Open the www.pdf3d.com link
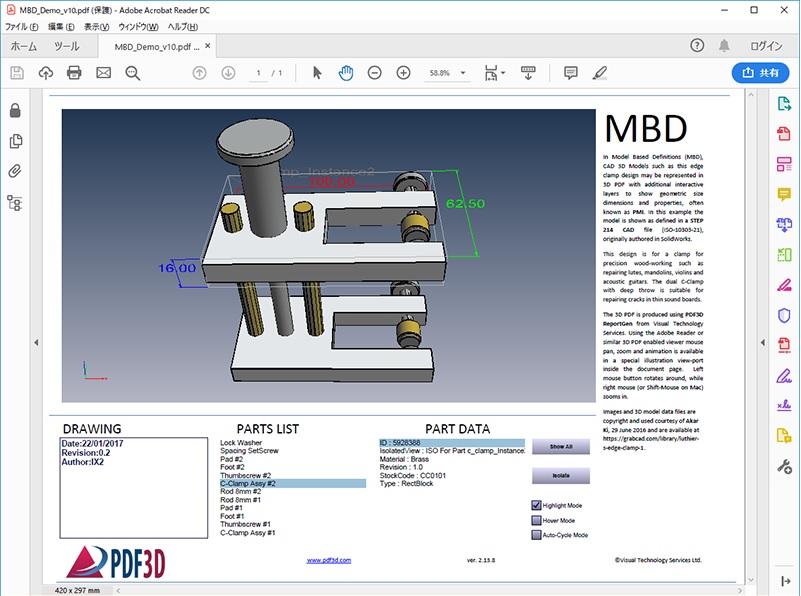This screenshot has width=801, height=596. click(x=328, y=561)
